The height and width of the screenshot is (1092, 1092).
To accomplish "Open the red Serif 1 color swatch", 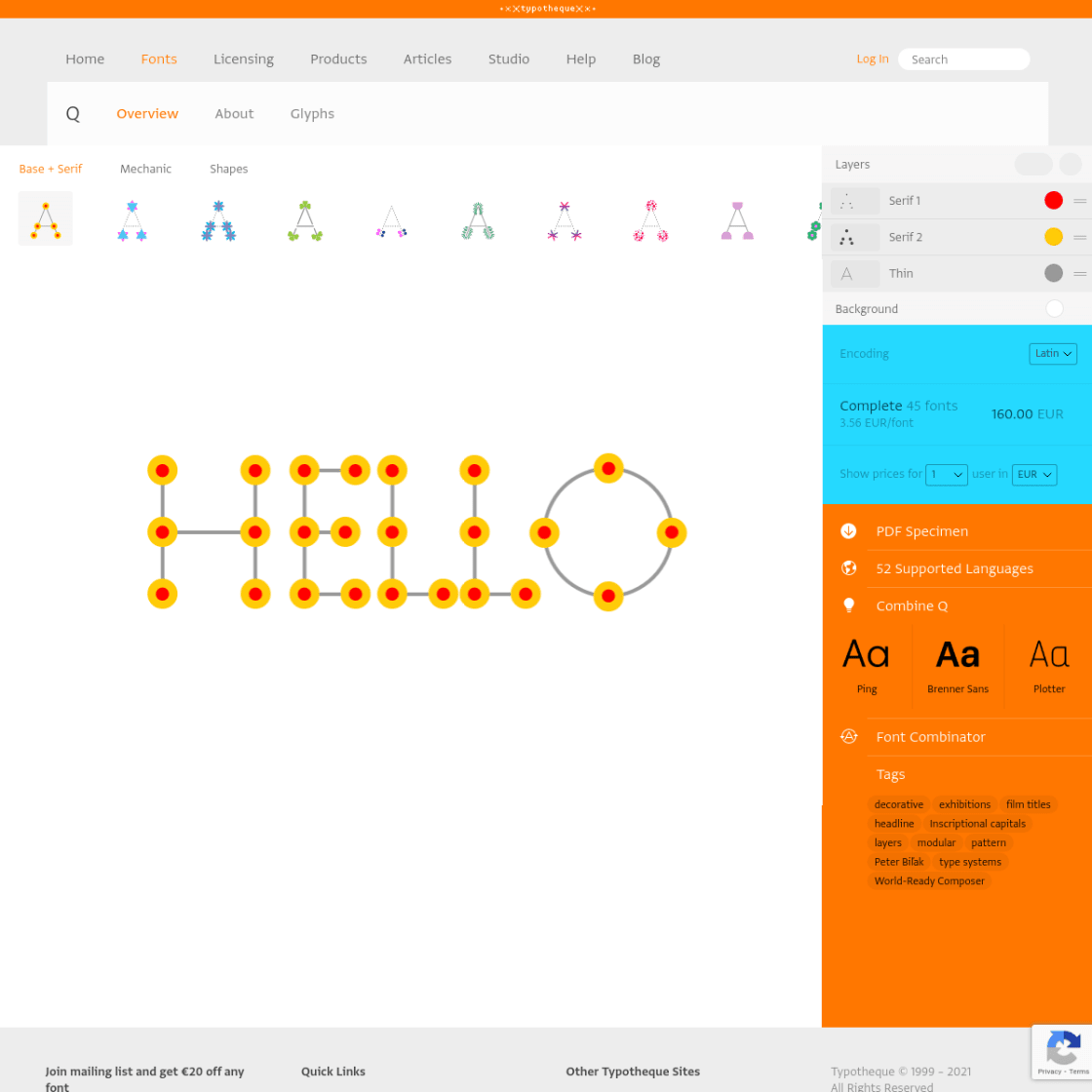I will point(1053,201).
